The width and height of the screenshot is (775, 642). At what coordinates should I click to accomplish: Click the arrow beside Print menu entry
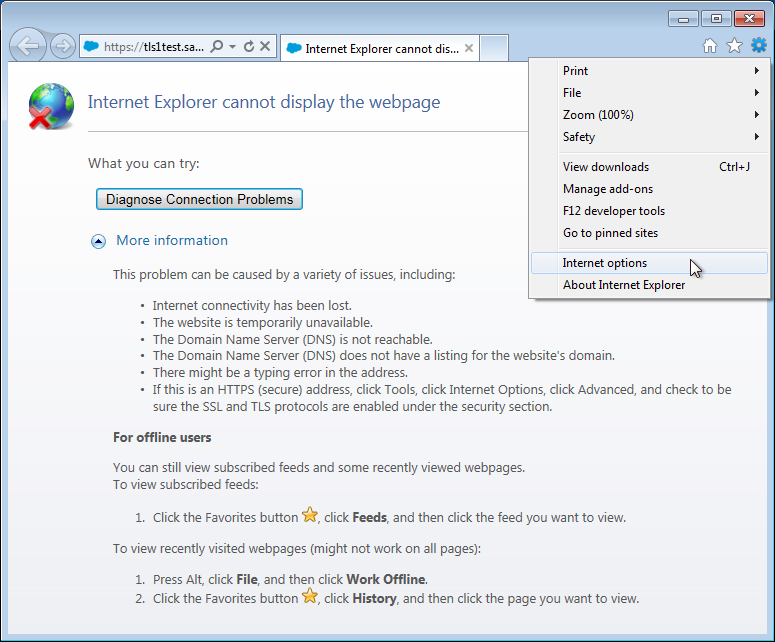pos(757,71)
